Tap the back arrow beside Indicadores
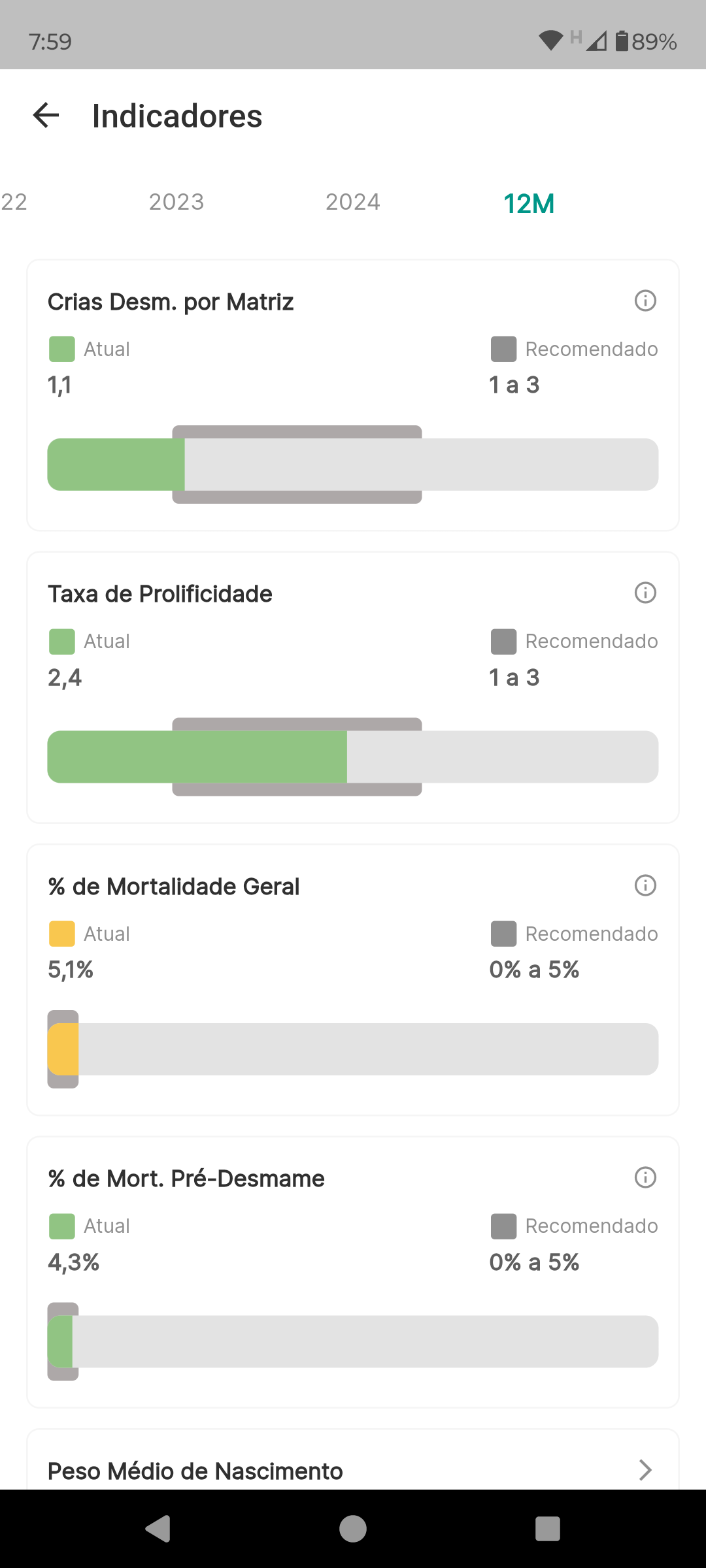The height and width of the screenshot is (1568, 706). [x=46, y=116]
